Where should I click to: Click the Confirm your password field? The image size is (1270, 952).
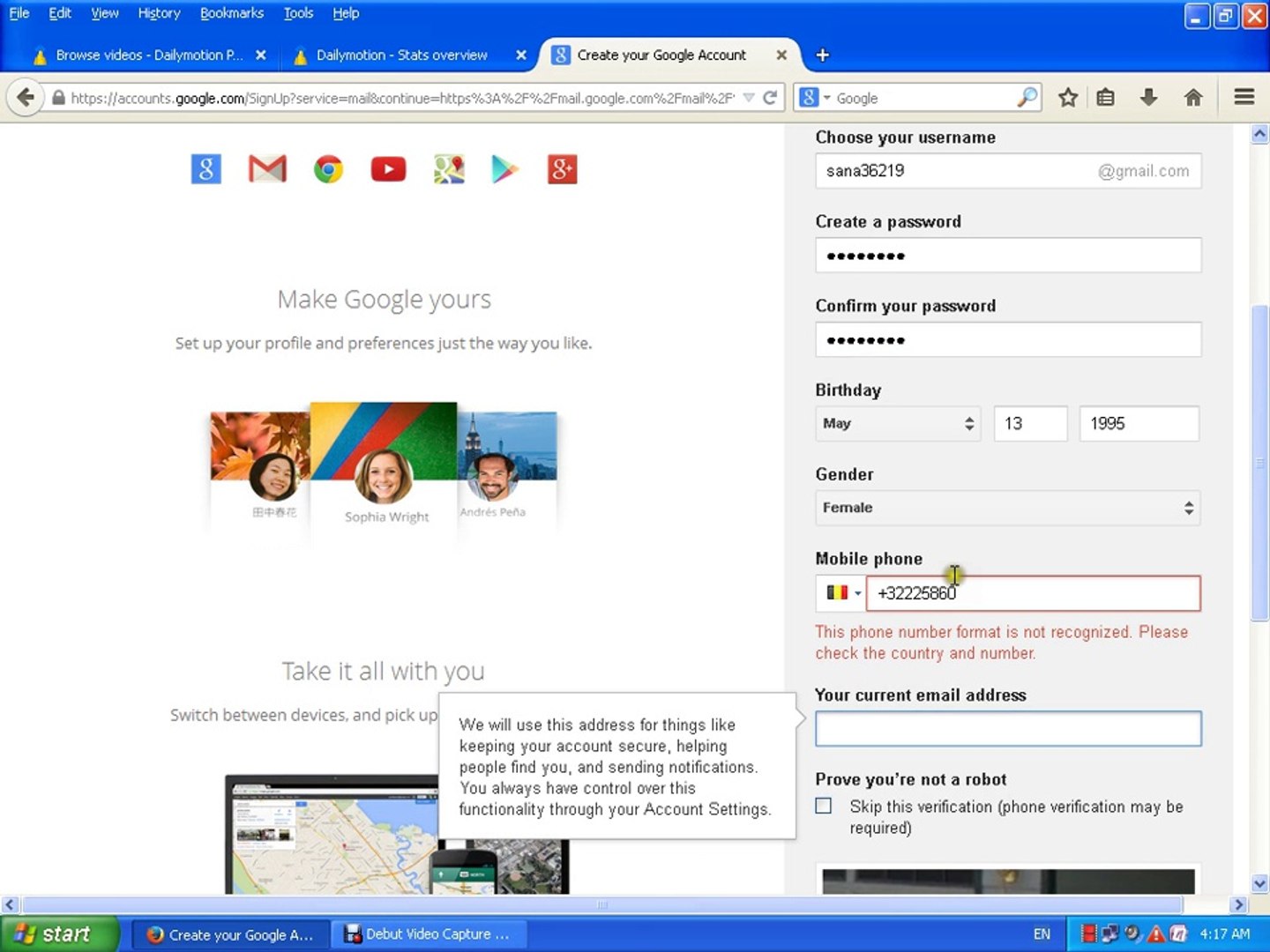point(1008,339)
